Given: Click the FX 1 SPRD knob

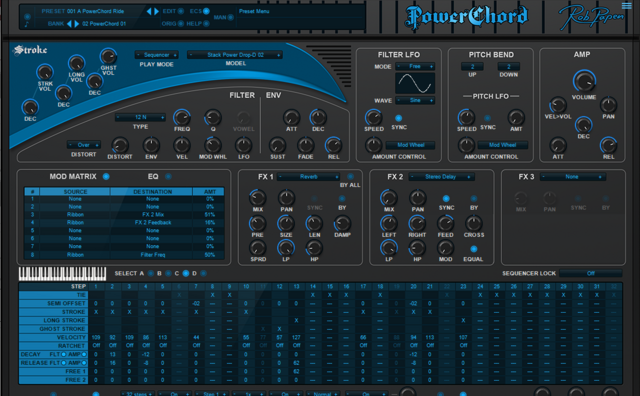Looking at the screenshot, I should (x=258, y=248).
